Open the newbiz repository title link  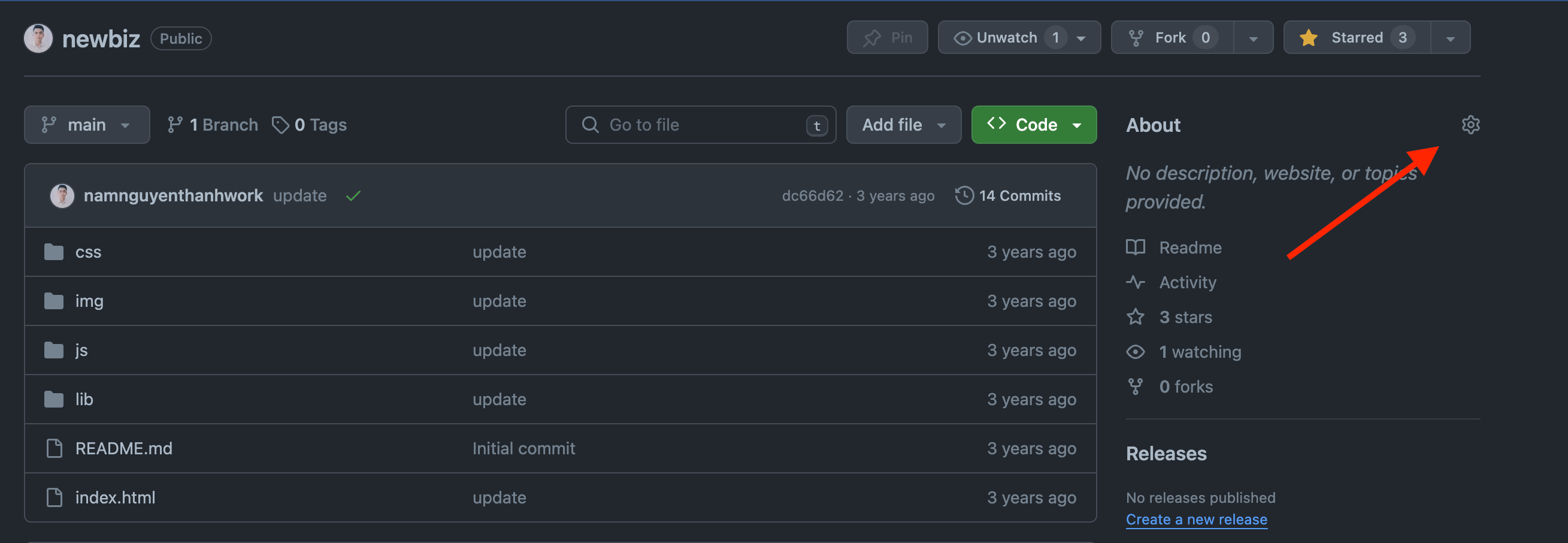101,38
